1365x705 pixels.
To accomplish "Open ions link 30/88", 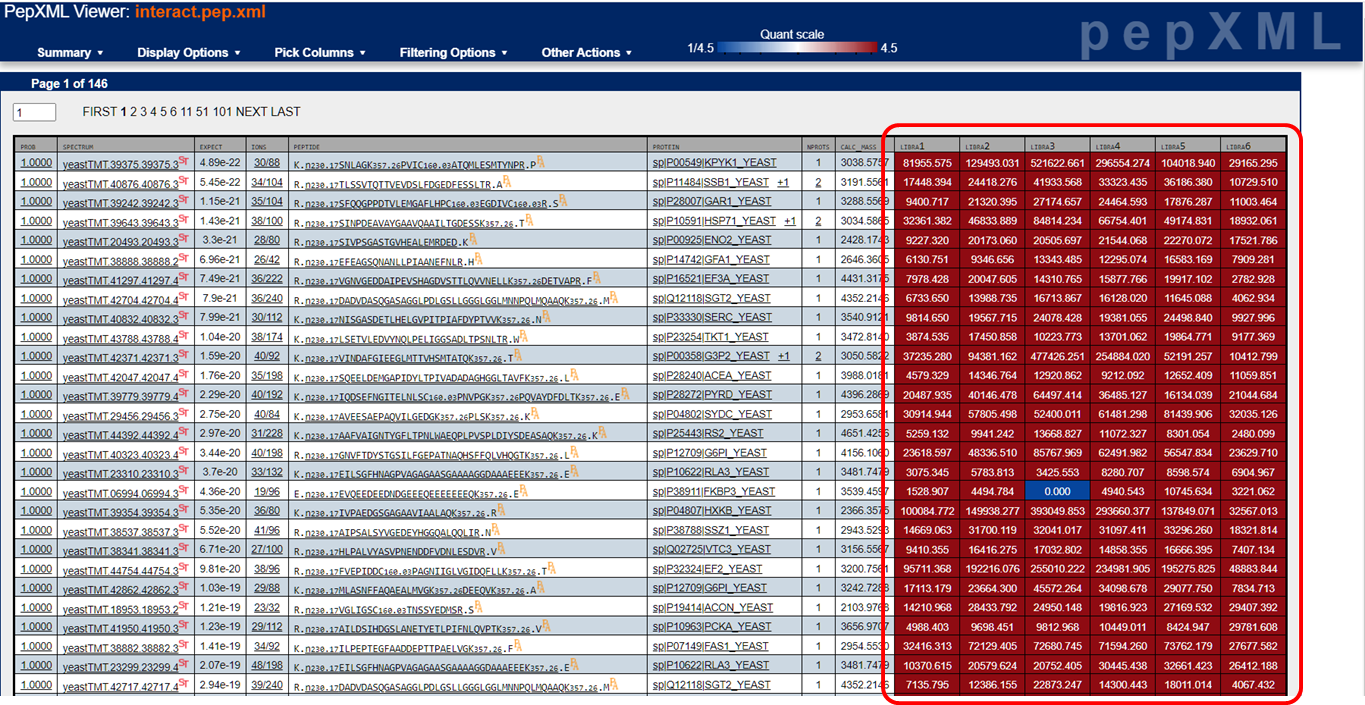I will (x=266, y=162).
